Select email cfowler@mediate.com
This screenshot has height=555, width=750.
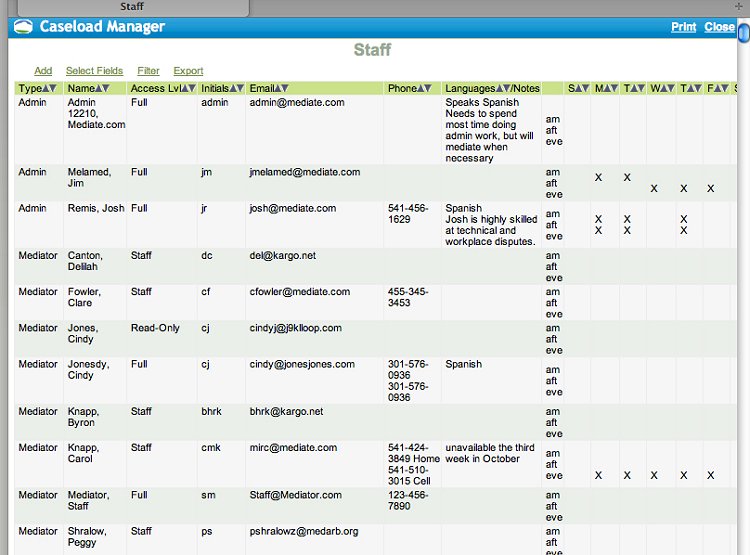[x=299, y=292]
